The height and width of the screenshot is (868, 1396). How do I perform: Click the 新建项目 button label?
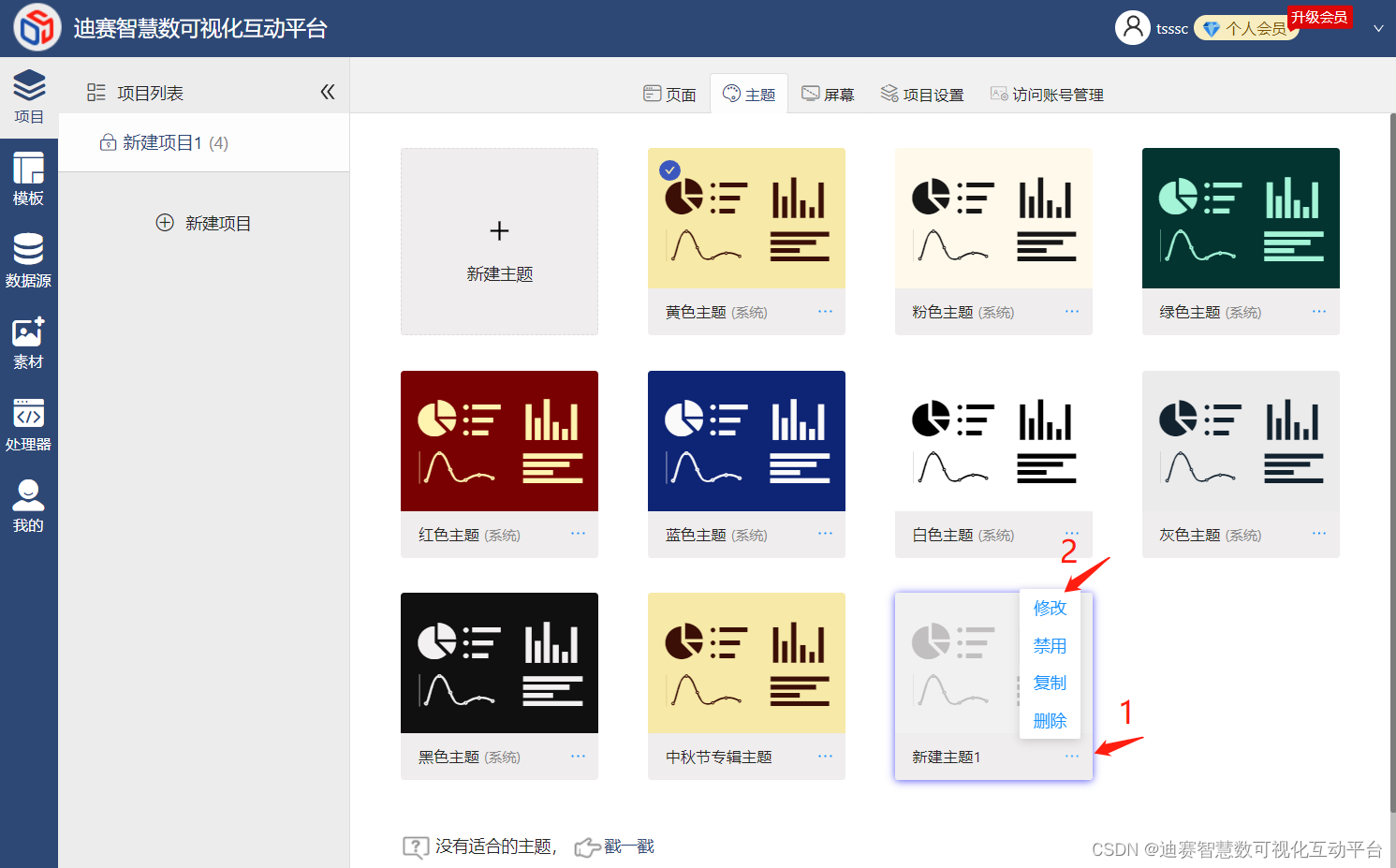coord(217,223)
